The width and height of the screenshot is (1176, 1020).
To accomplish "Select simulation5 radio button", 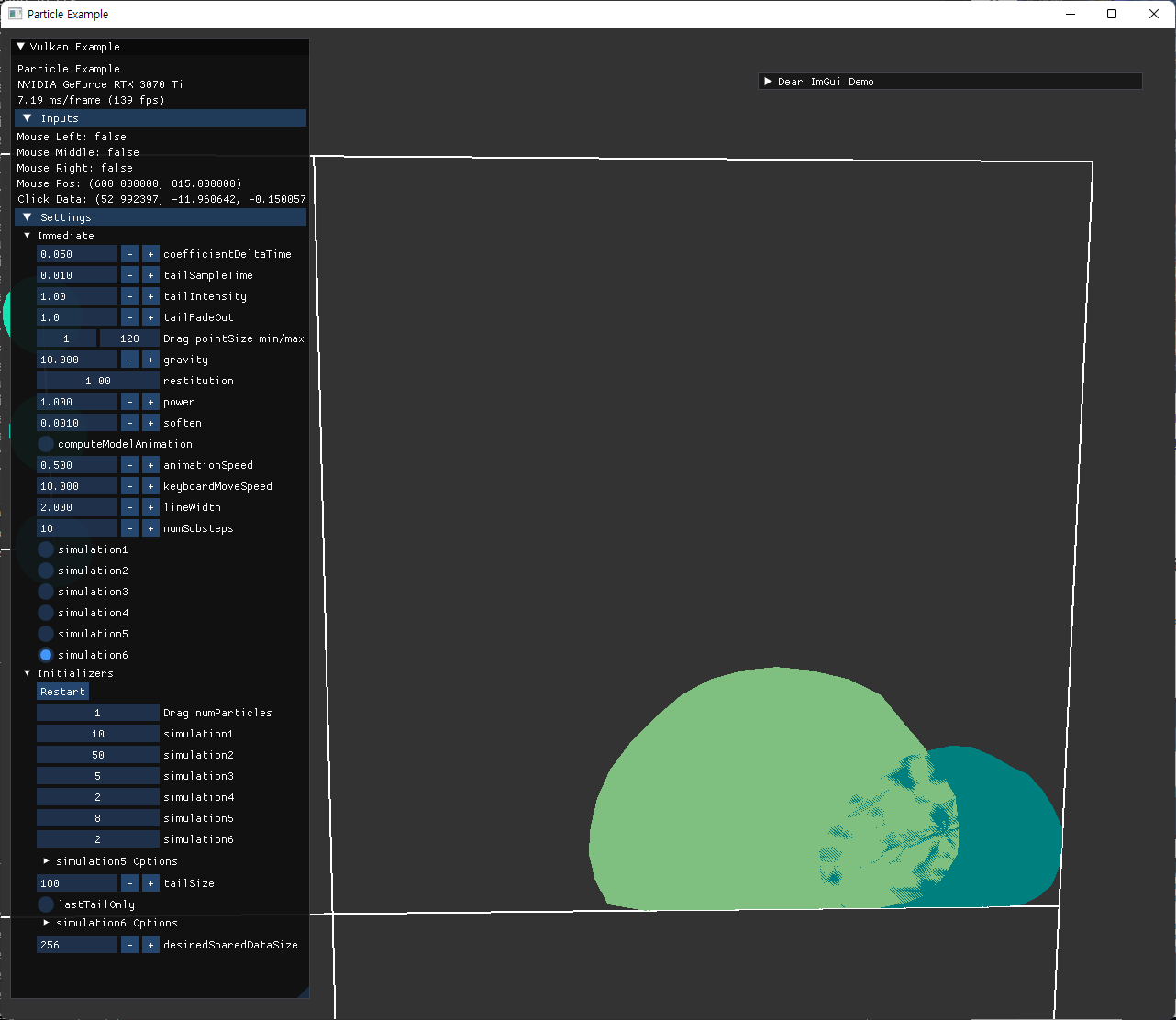I will pyautogui.click(x=46, y=634).
